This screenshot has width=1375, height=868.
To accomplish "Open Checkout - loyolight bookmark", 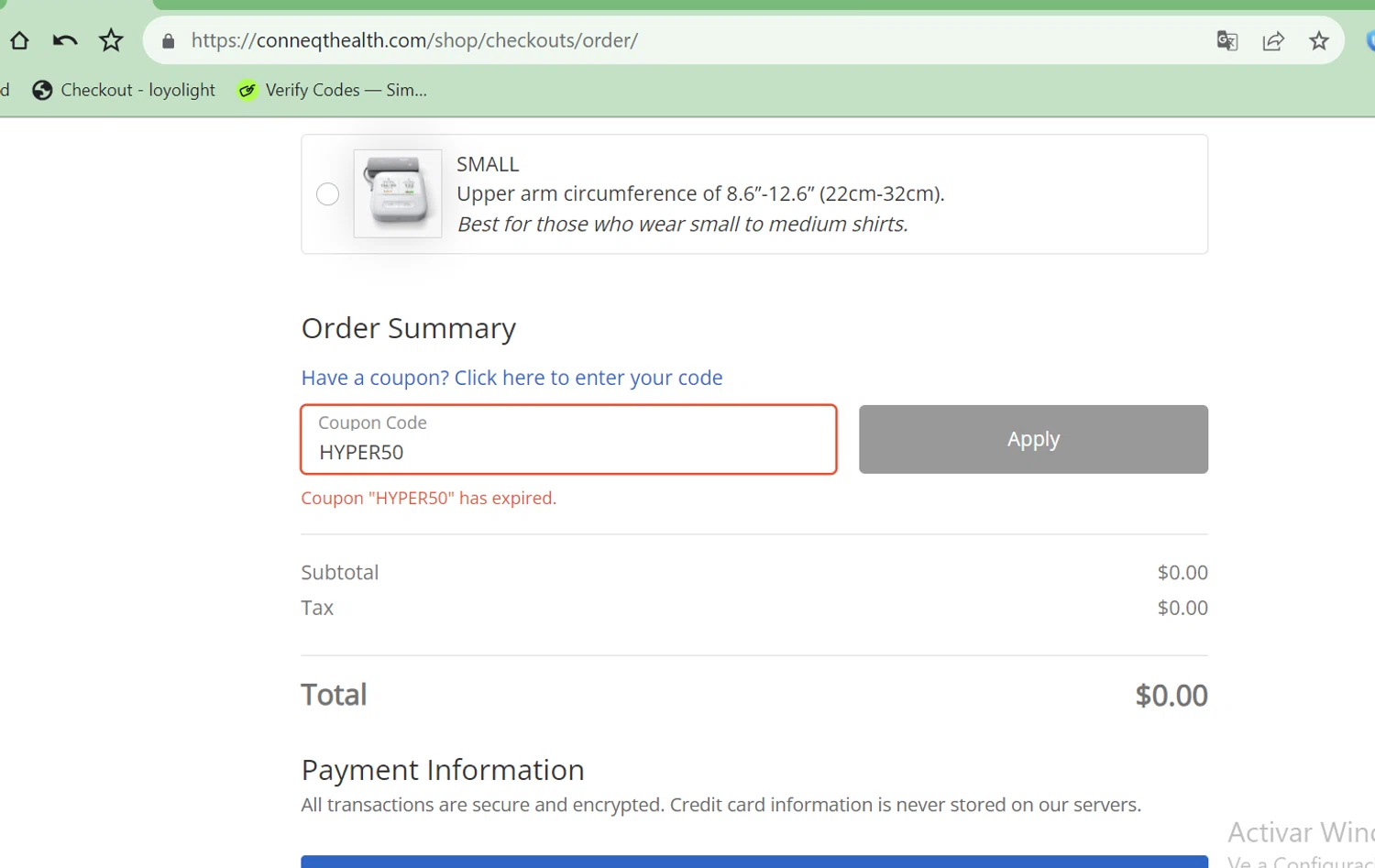I will 124,90.
